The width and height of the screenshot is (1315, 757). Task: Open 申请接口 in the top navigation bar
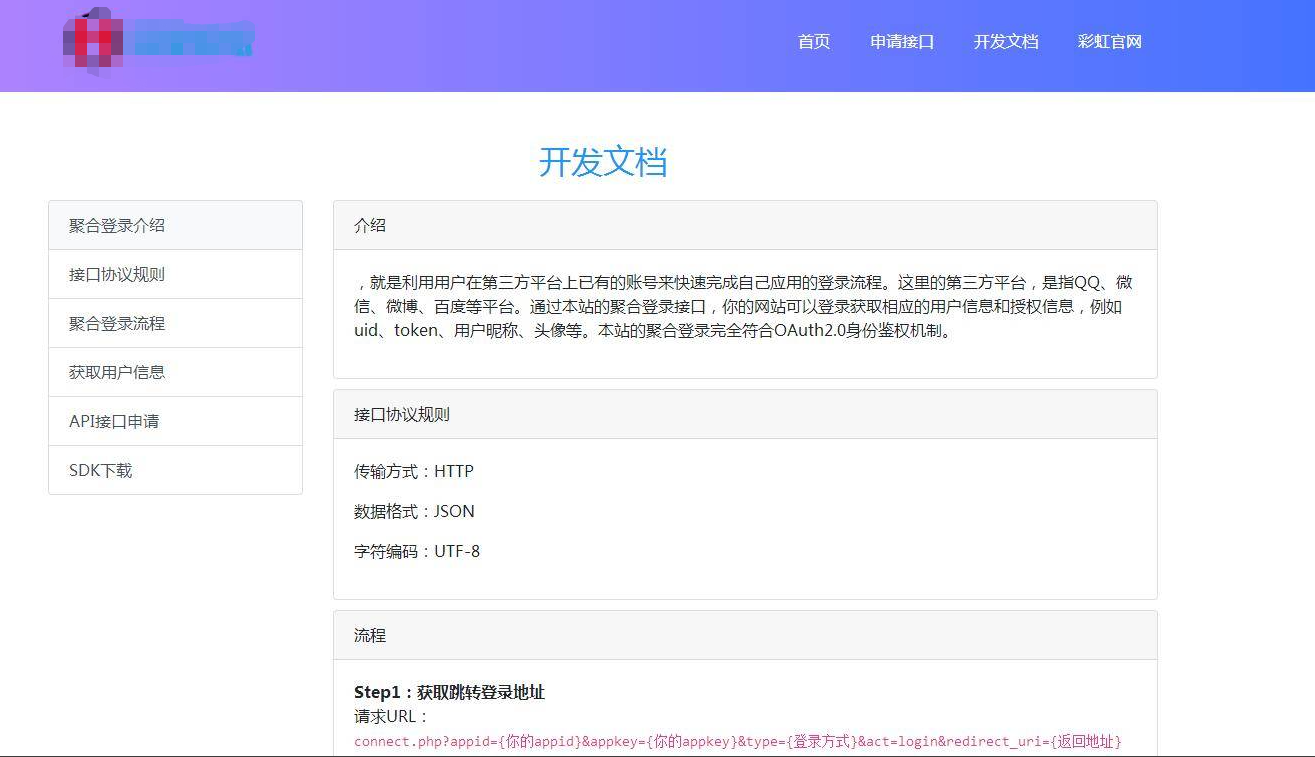(902, 42)
